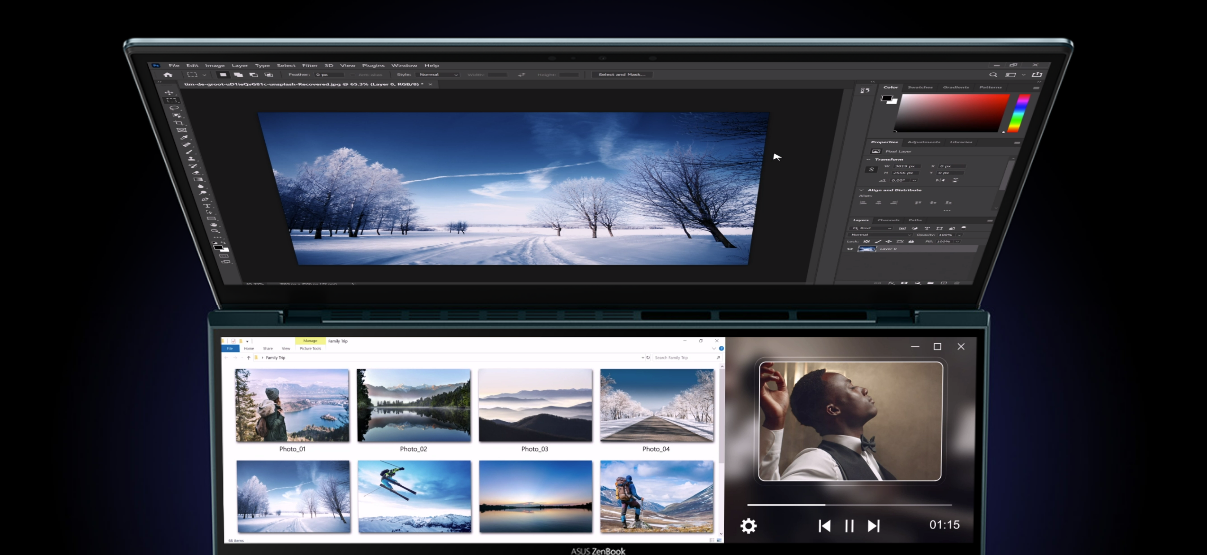Click the Photoshop Home icon
The width and height of the screenshot is (1207, 555).
(x=168, y=74)
